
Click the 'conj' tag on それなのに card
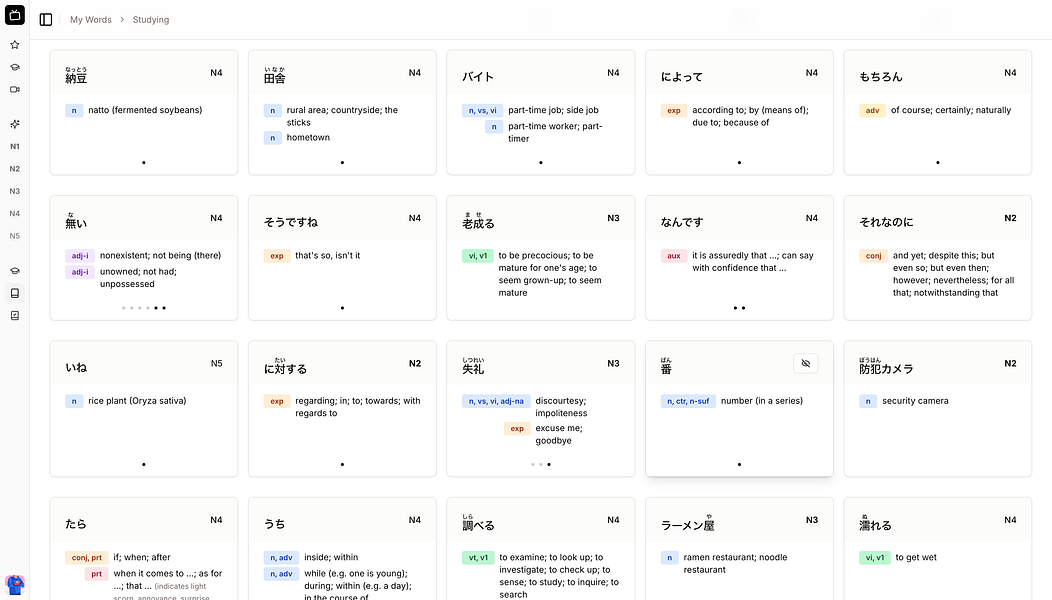[874, 256]
